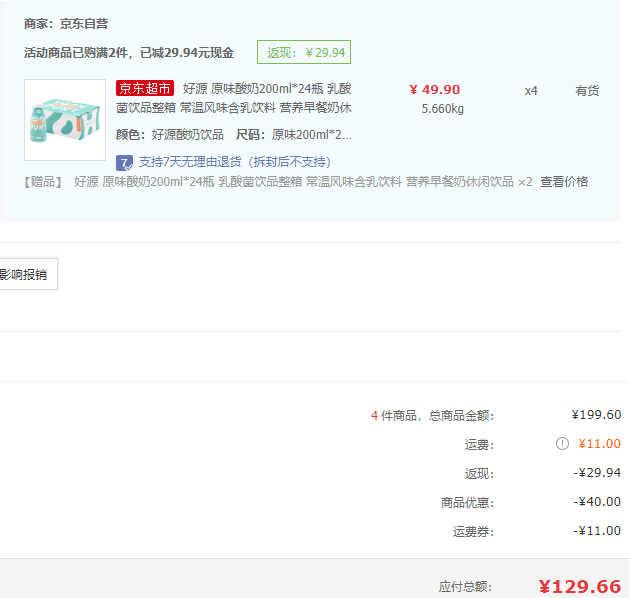Click the weight text 5.660kg
629x598 pixels.
coord(442,109)
